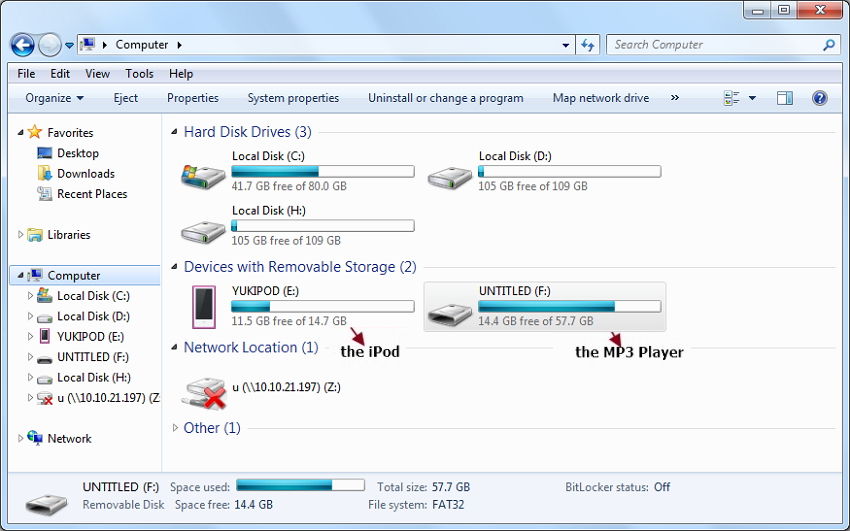
Task: Collapse the Hard Disk Drives group
Action: point(176,132)
